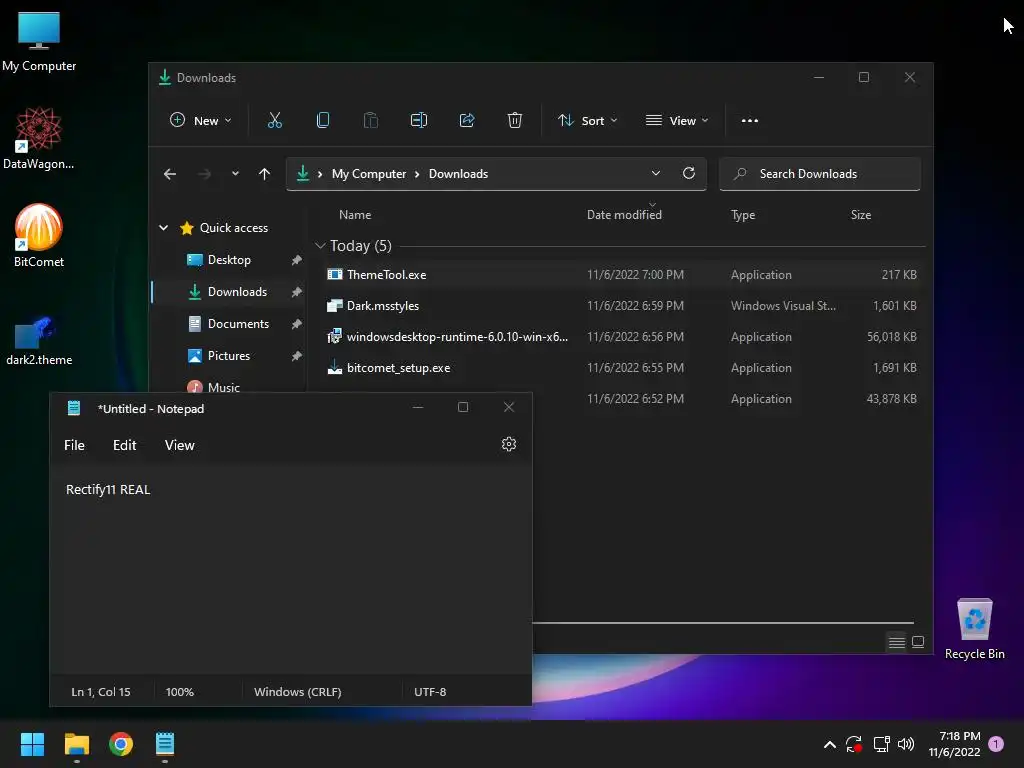Open the volume control in system tray

(x=906, y=744)
